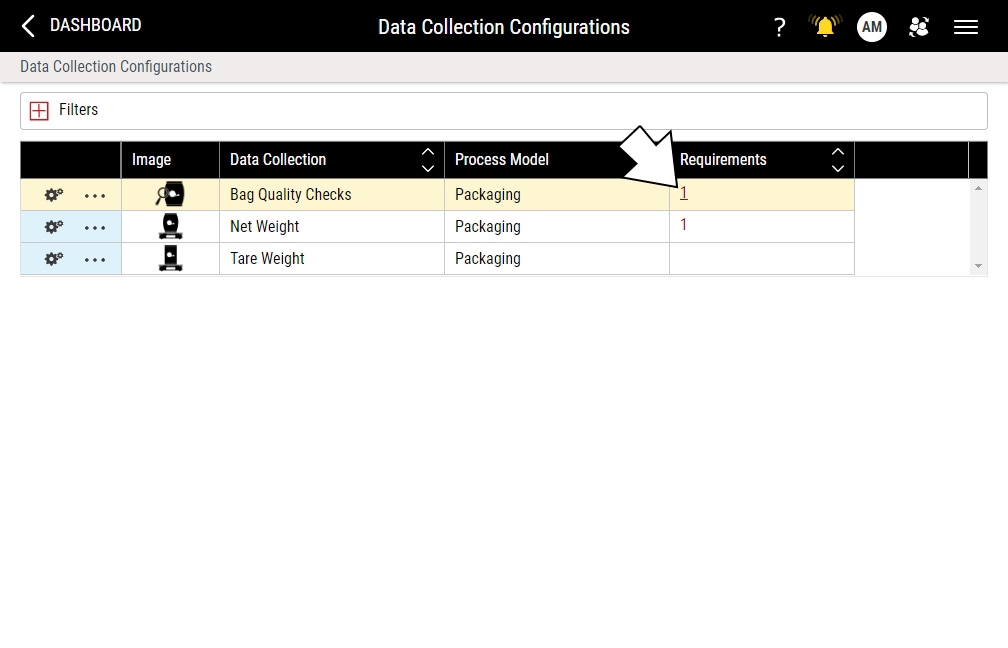Sort by Data Collection column
1008x648 pixels.
point(428,160)
